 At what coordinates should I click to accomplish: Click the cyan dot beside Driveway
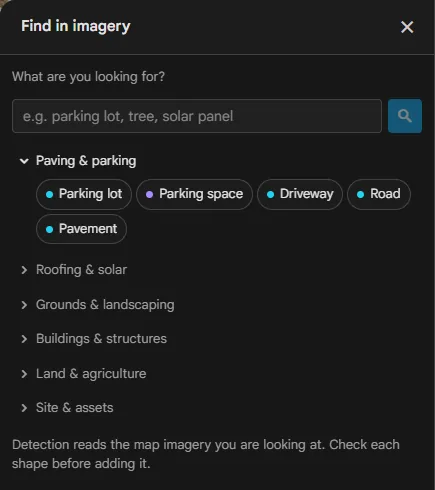coord(270,195)
